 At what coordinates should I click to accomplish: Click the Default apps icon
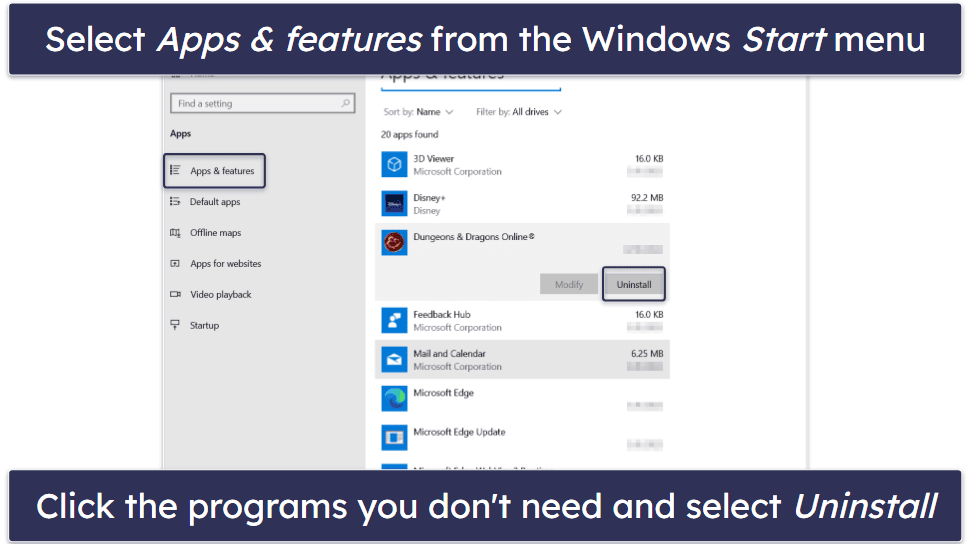175,201
